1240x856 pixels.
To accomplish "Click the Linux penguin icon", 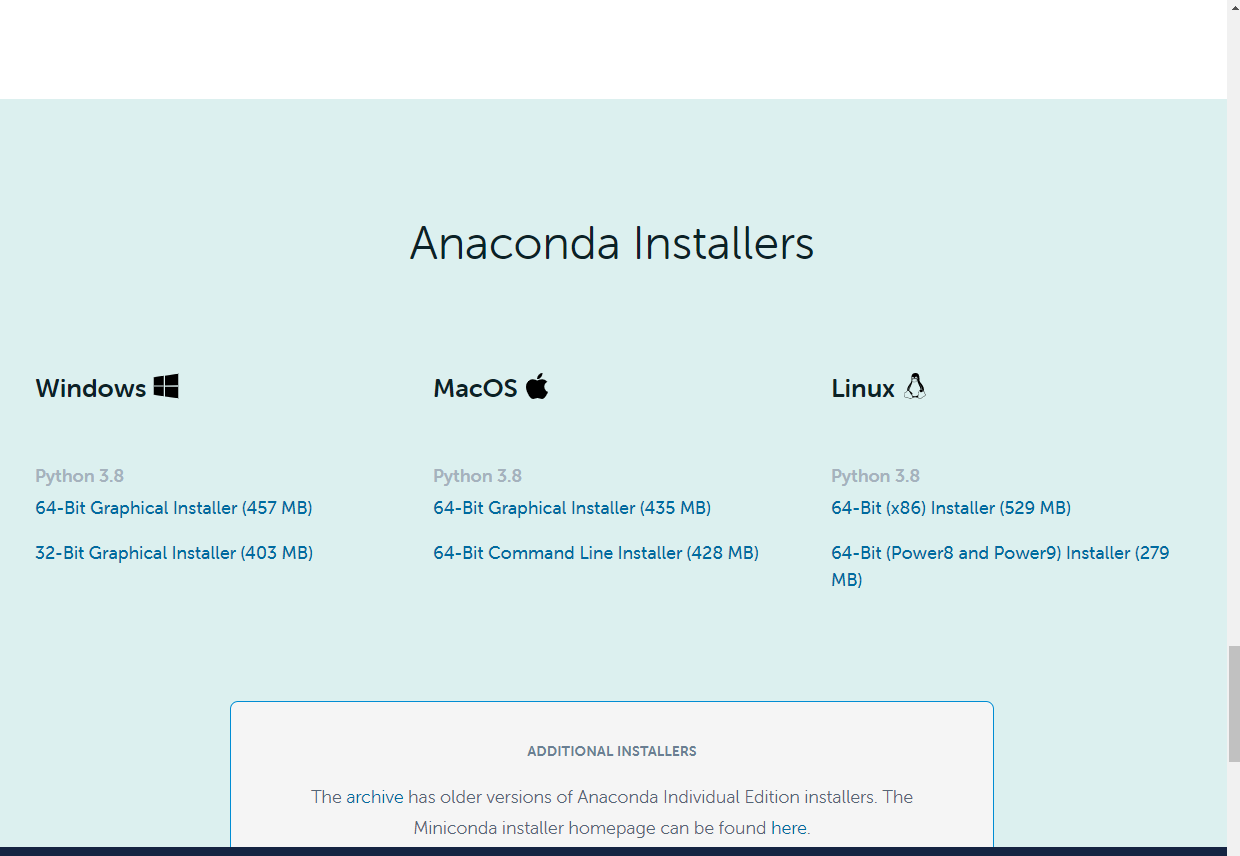I will tap(915, 387).
